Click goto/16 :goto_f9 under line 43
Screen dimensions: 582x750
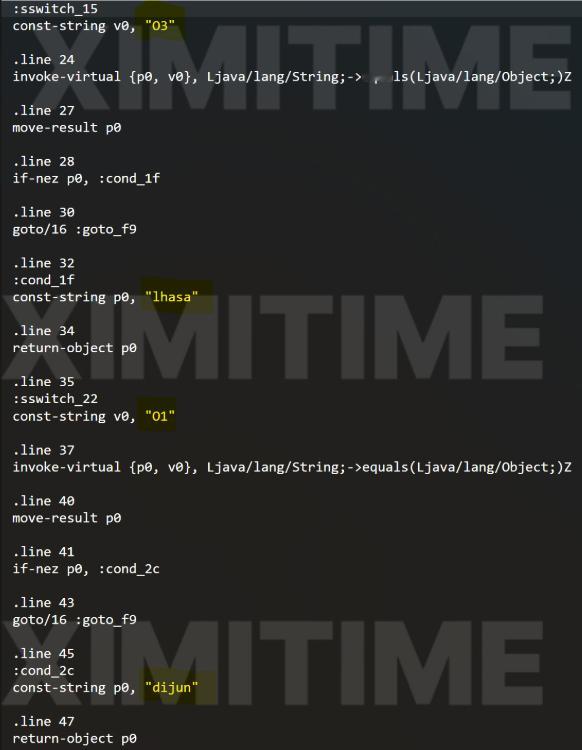(75, 619)
